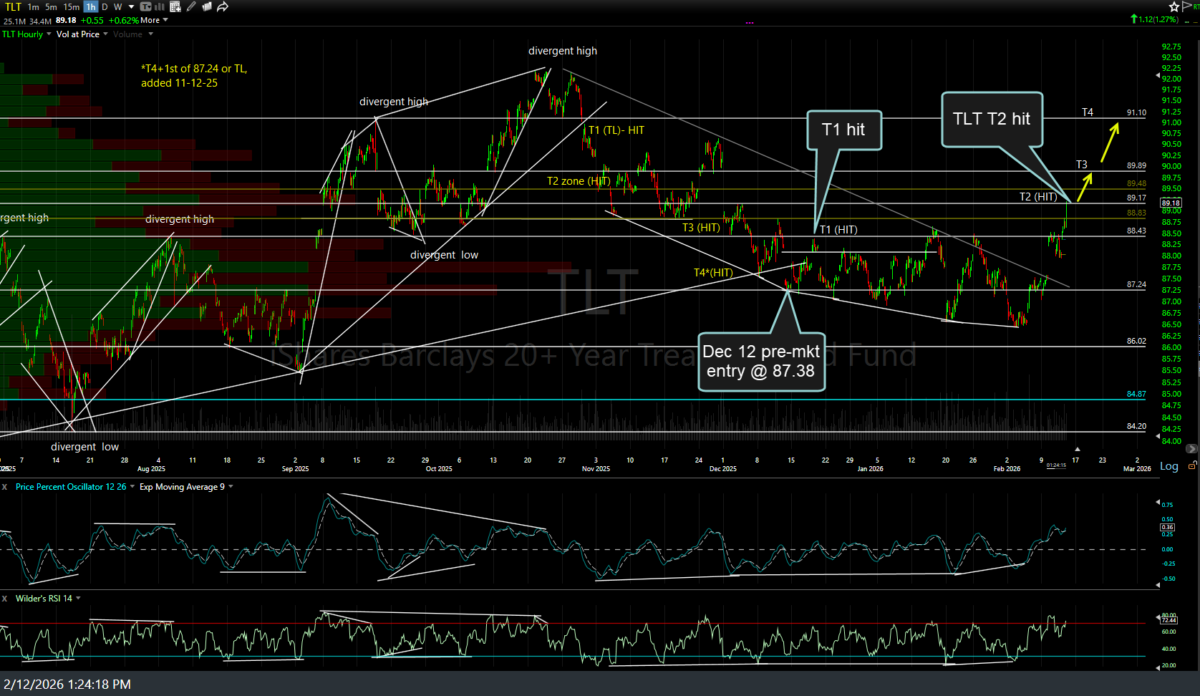Switch chart to 15m timeframe

coord(73,6)
